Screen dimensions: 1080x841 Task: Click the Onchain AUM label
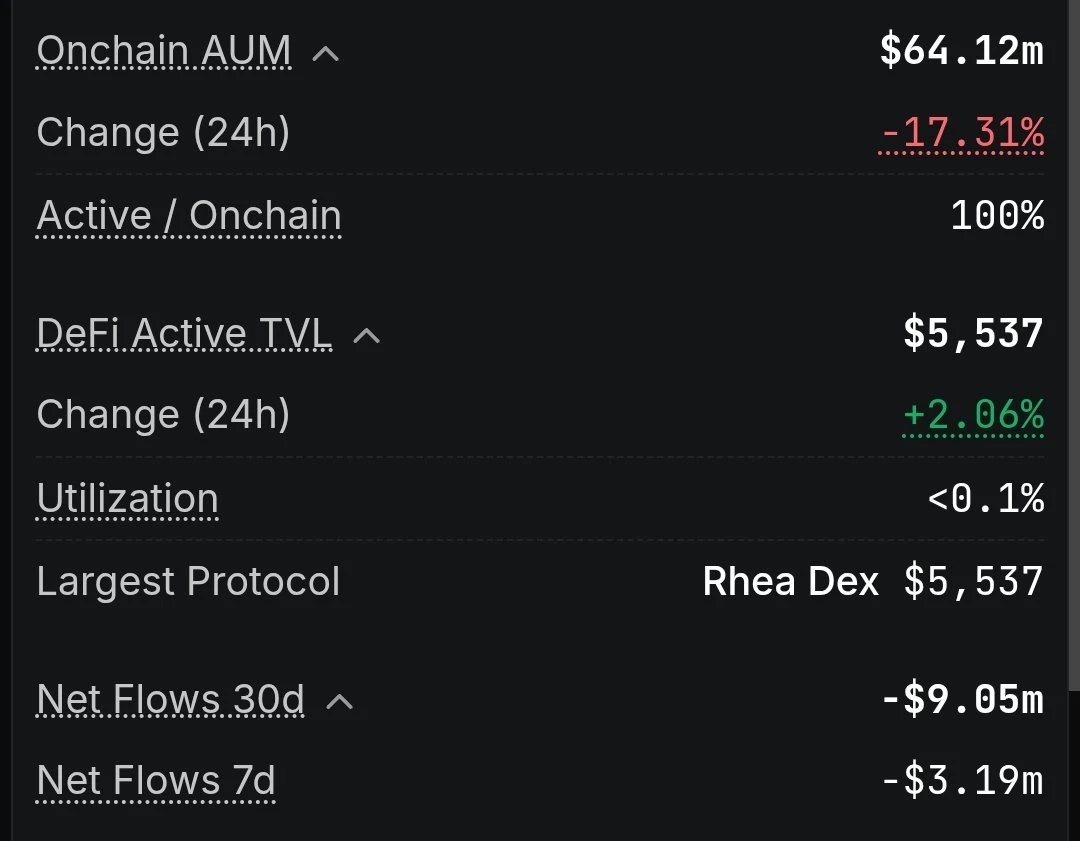coord(164,51)
